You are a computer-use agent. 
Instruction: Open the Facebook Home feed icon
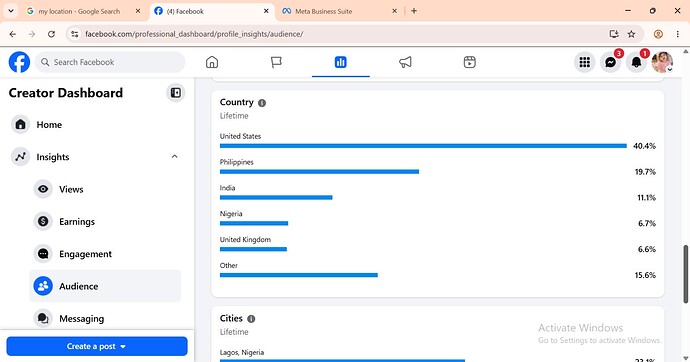[212, 62]
